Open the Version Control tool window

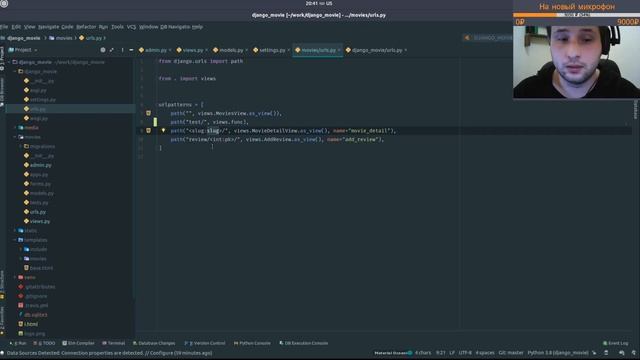pos(204,343)
